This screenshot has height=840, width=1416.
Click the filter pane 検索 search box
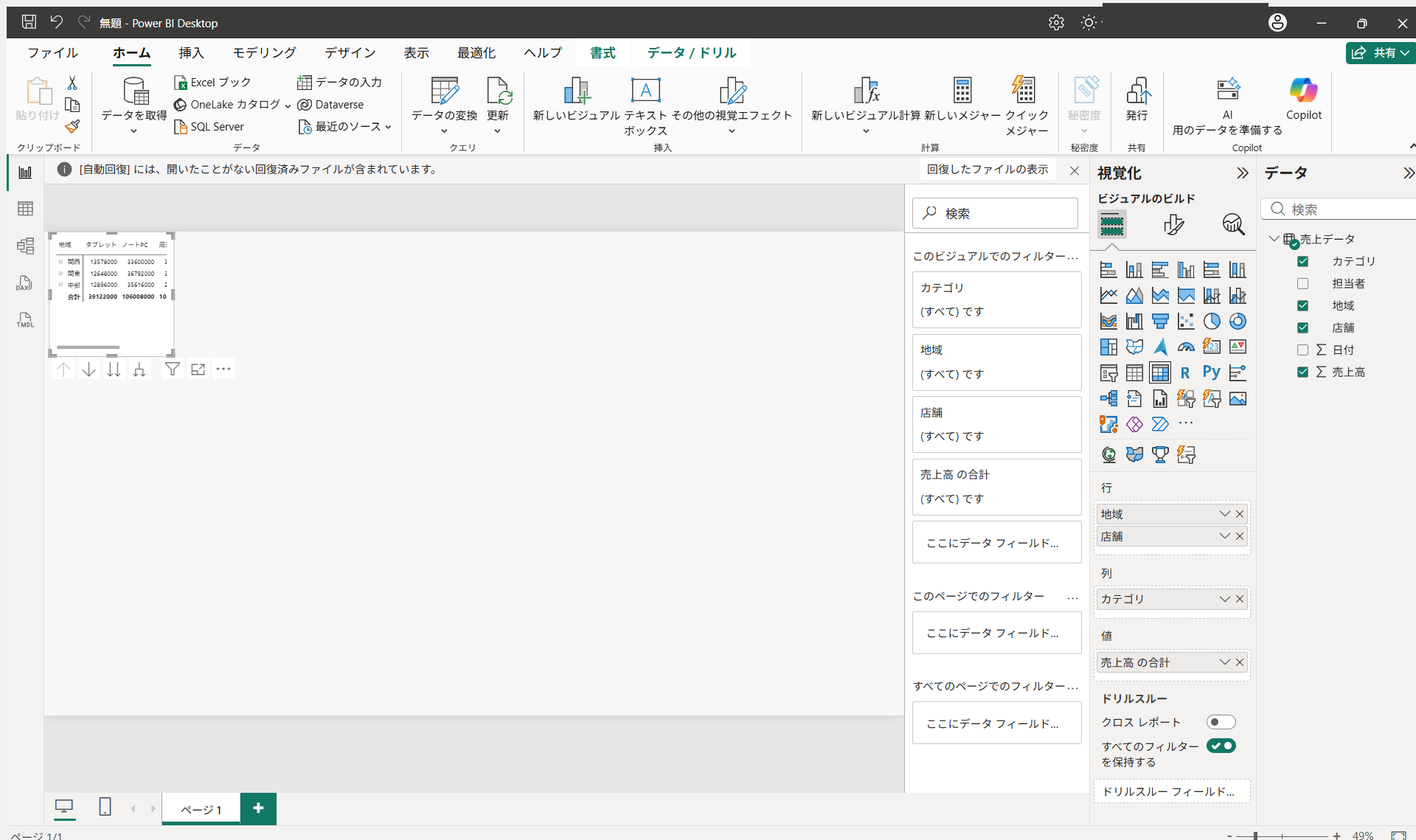tap(995, 213)
